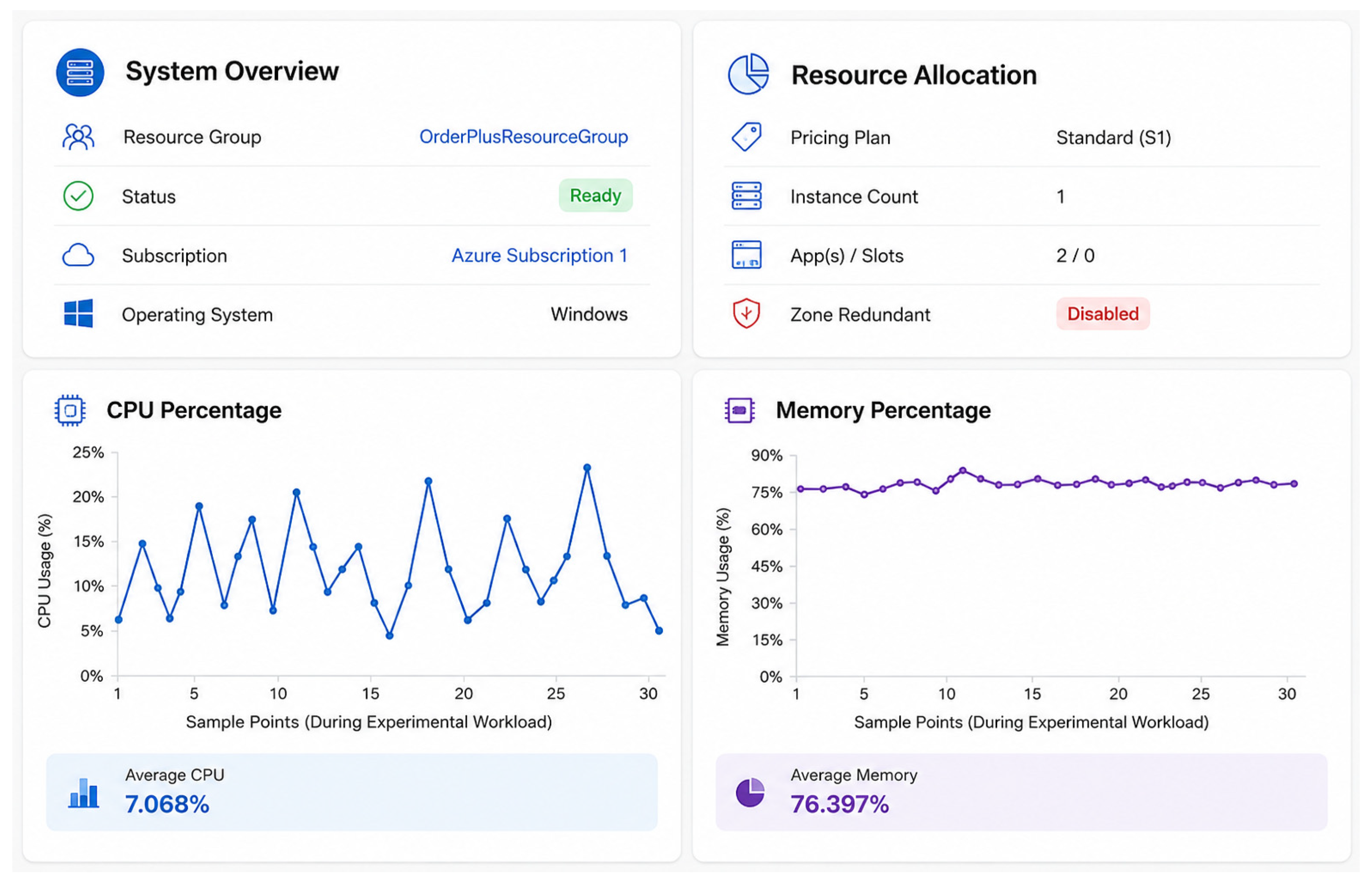Image resolution: width=1372 pixels, height=887 pixels.
Task: Click the Instance Count server icon
Action: [746, 196]
